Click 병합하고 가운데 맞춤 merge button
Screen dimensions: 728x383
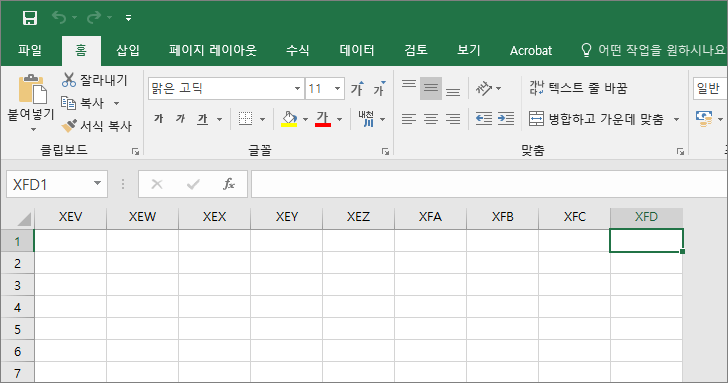[597, 119]
